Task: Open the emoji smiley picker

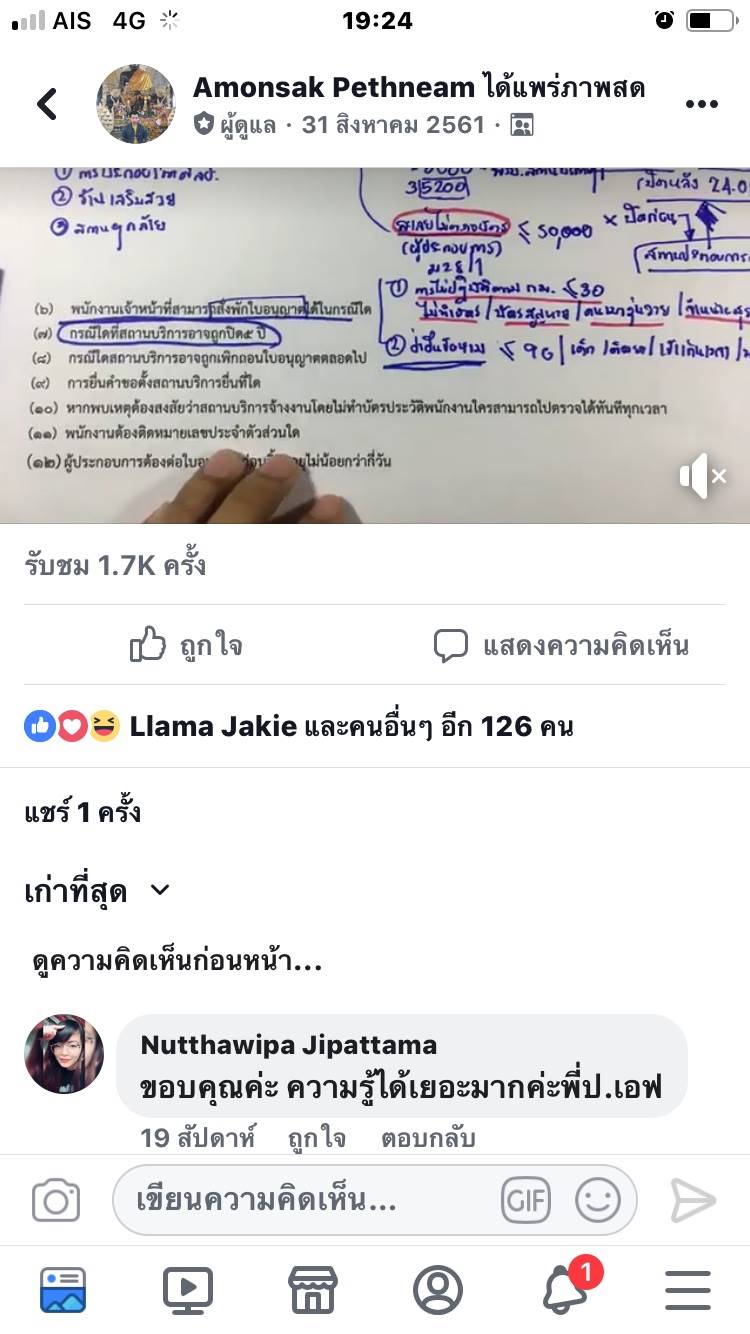Action: 598,1200
